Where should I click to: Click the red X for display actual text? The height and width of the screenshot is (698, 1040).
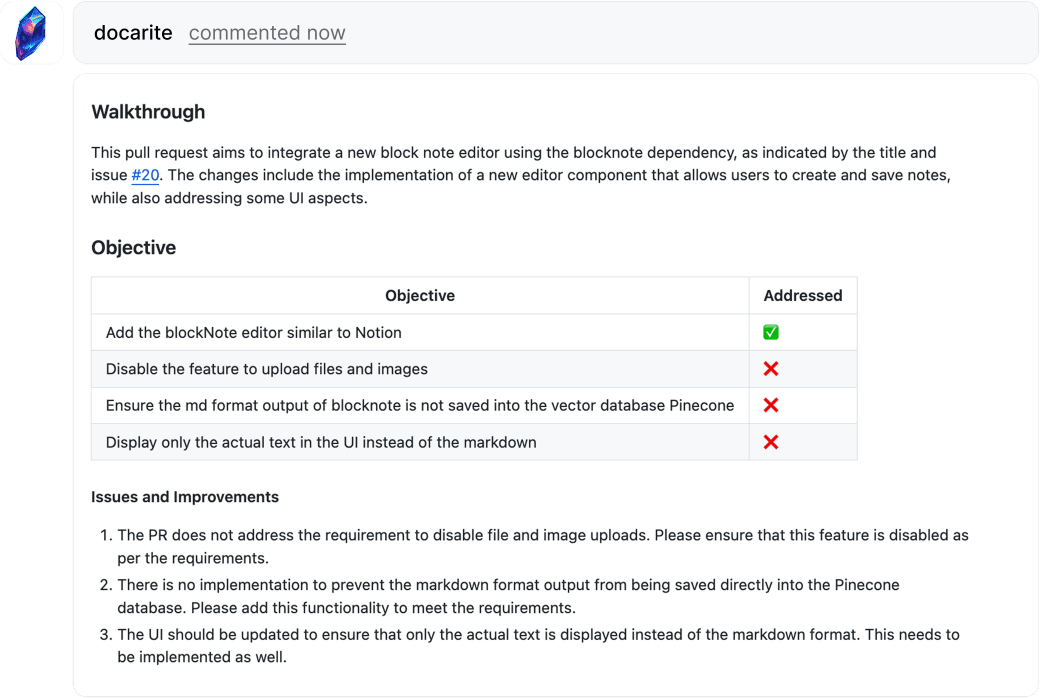pos(770,442)
